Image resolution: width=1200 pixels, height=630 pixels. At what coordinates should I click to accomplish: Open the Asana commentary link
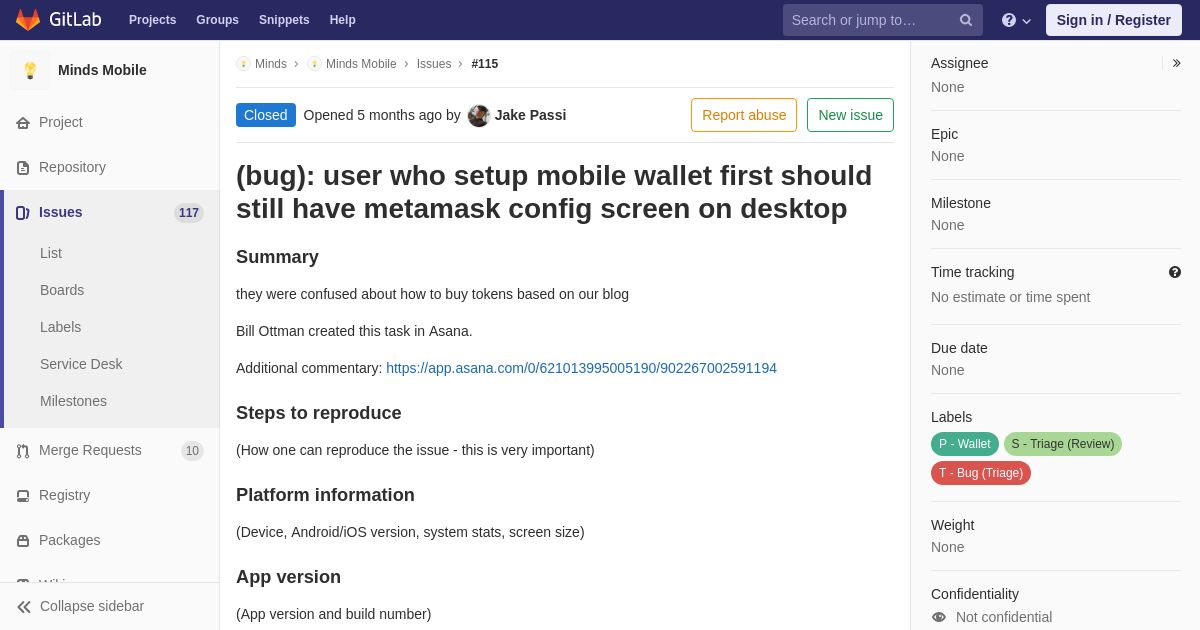click(x=581, y=368)
